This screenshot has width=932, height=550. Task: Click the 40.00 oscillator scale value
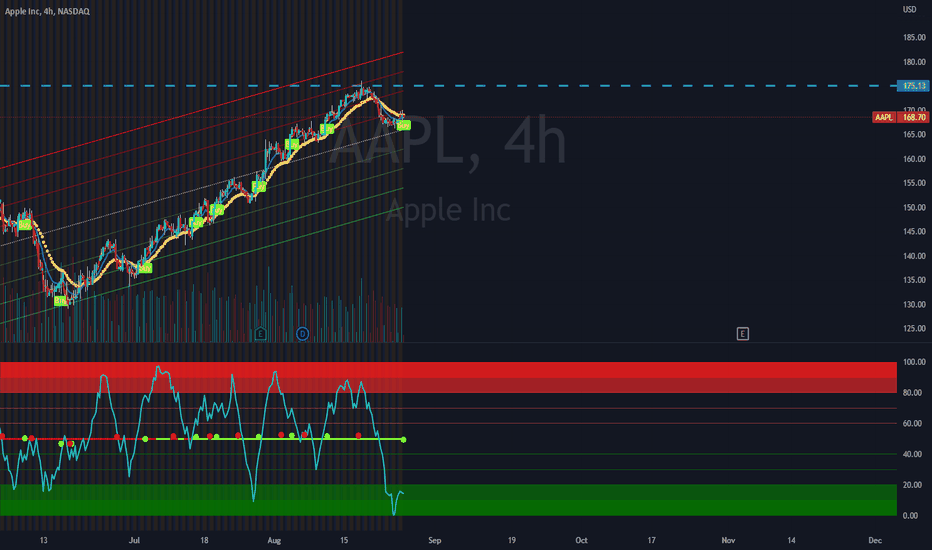click(914, 454)
